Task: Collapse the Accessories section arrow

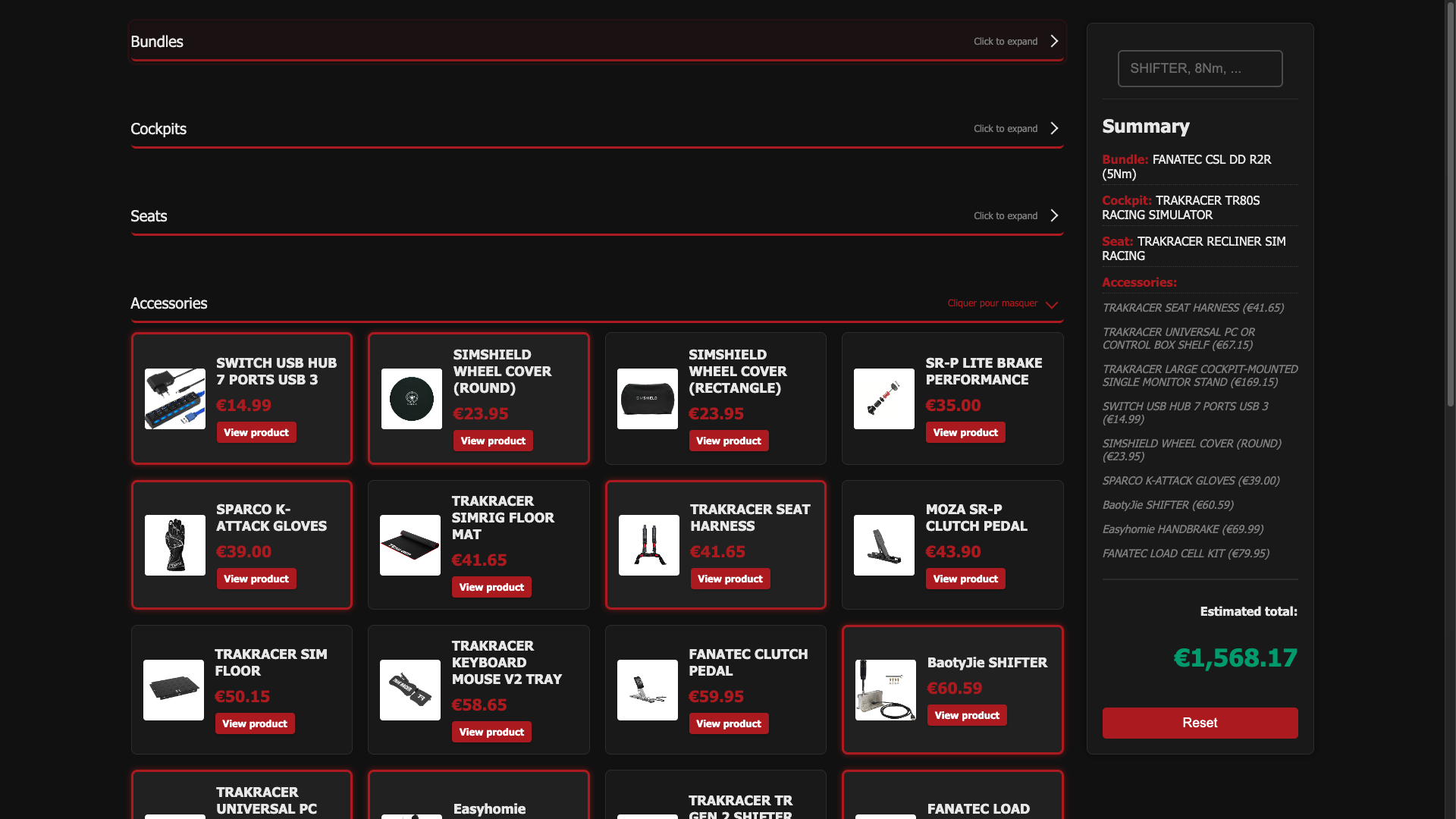Action: (x=1051, y=305)
